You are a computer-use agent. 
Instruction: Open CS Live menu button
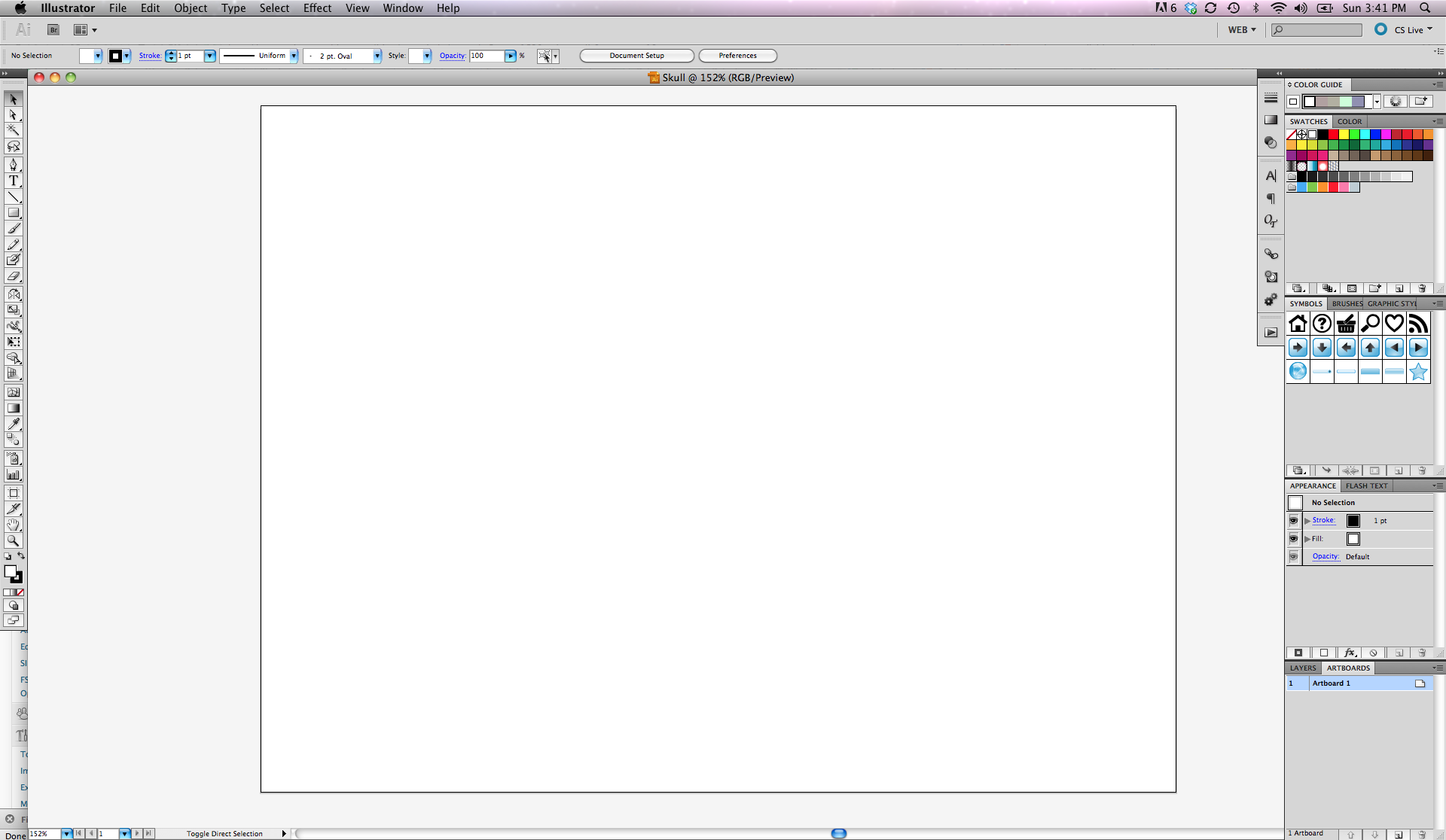[1405, 30]
